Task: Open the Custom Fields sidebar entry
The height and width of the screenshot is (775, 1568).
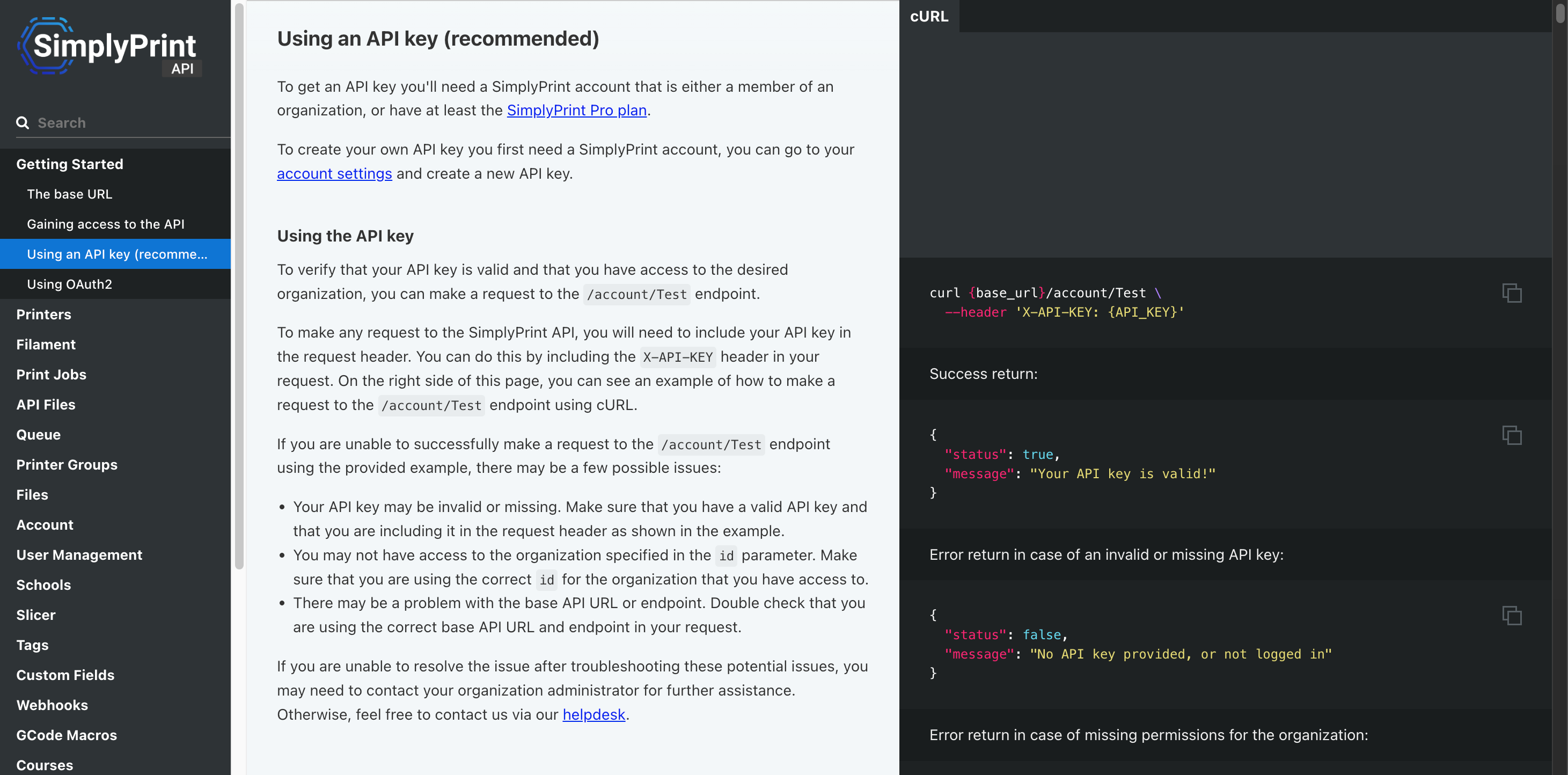Action: point(115,675)
